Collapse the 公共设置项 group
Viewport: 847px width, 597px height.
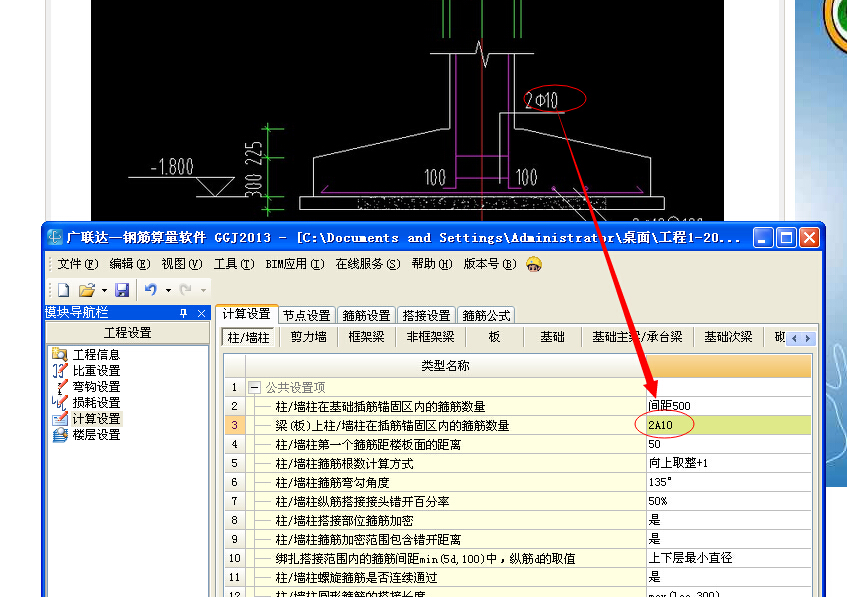coord(254,387)
